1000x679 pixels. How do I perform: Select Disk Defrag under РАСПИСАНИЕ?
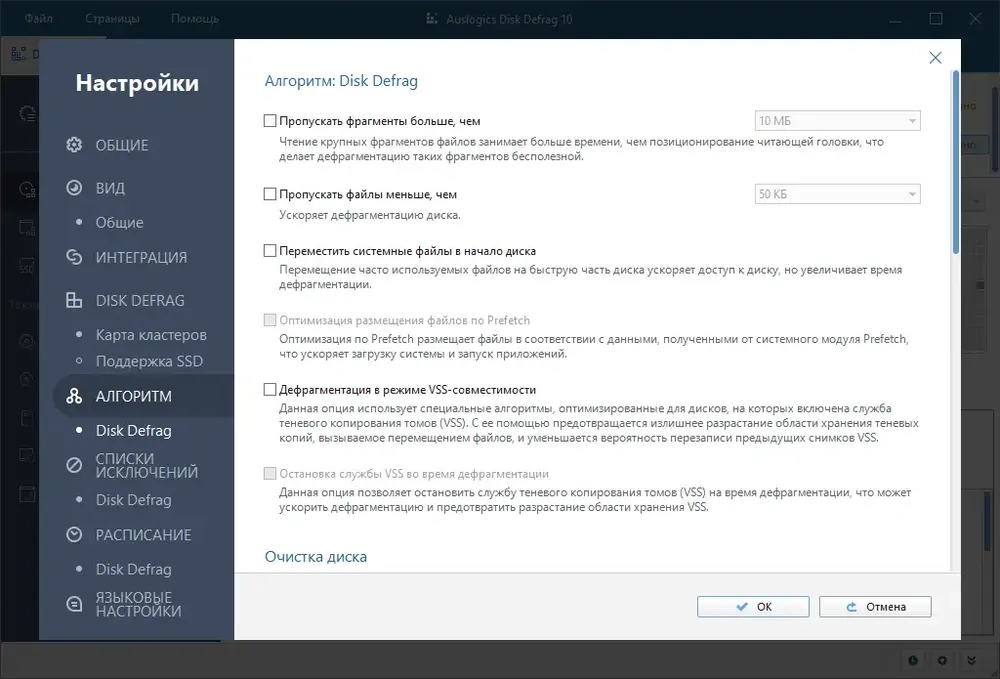tap(133, 569)
